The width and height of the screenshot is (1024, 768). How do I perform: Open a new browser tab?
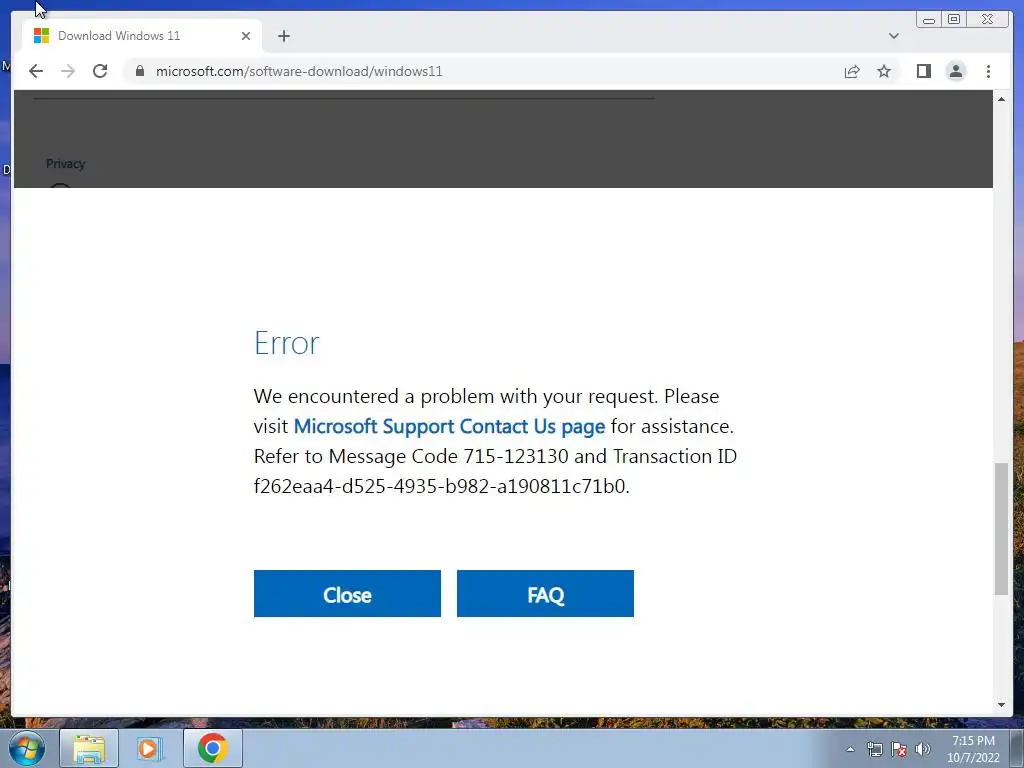click(x=283, y=36)
